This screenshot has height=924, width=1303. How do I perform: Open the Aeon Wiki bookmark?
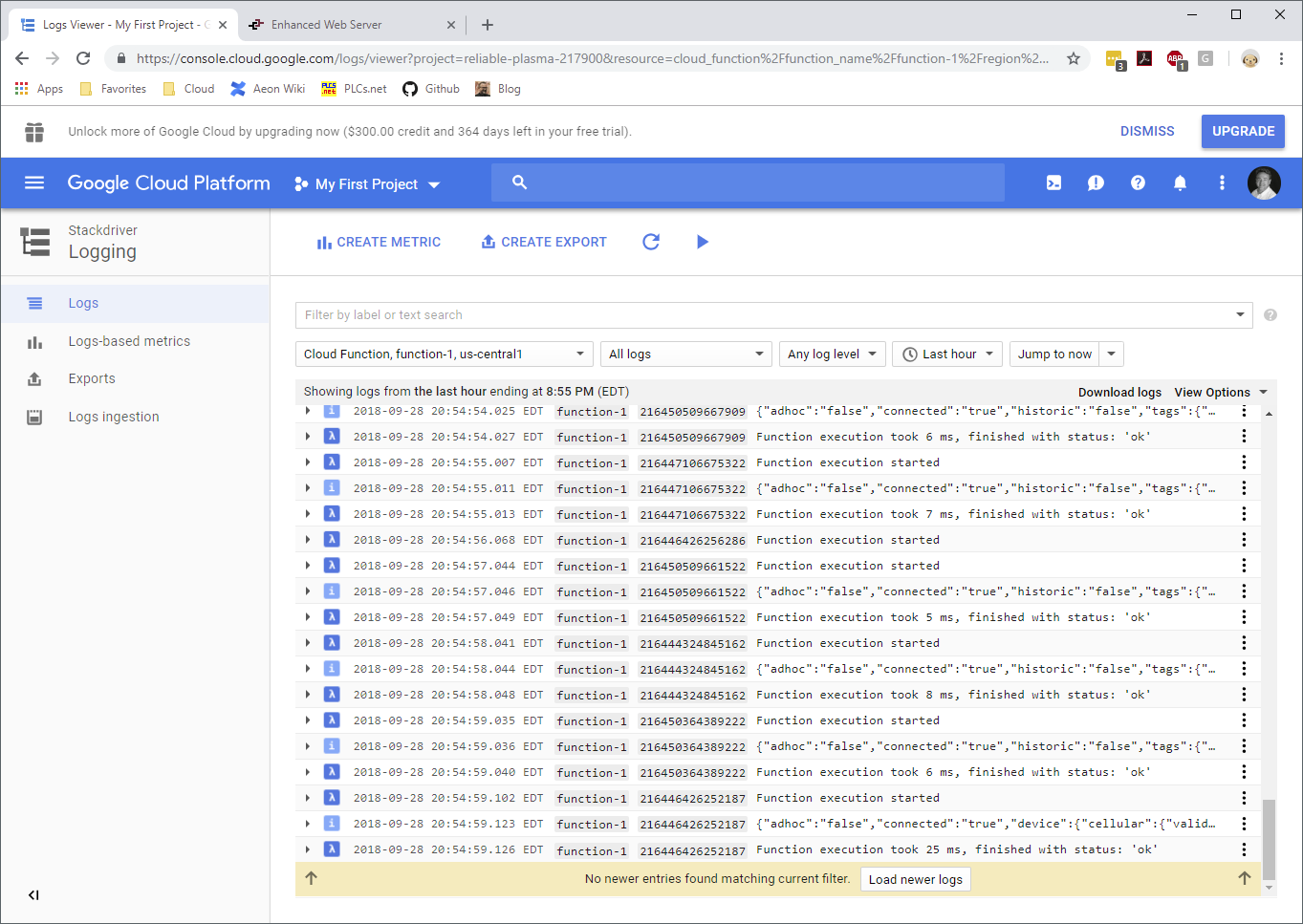268,89
